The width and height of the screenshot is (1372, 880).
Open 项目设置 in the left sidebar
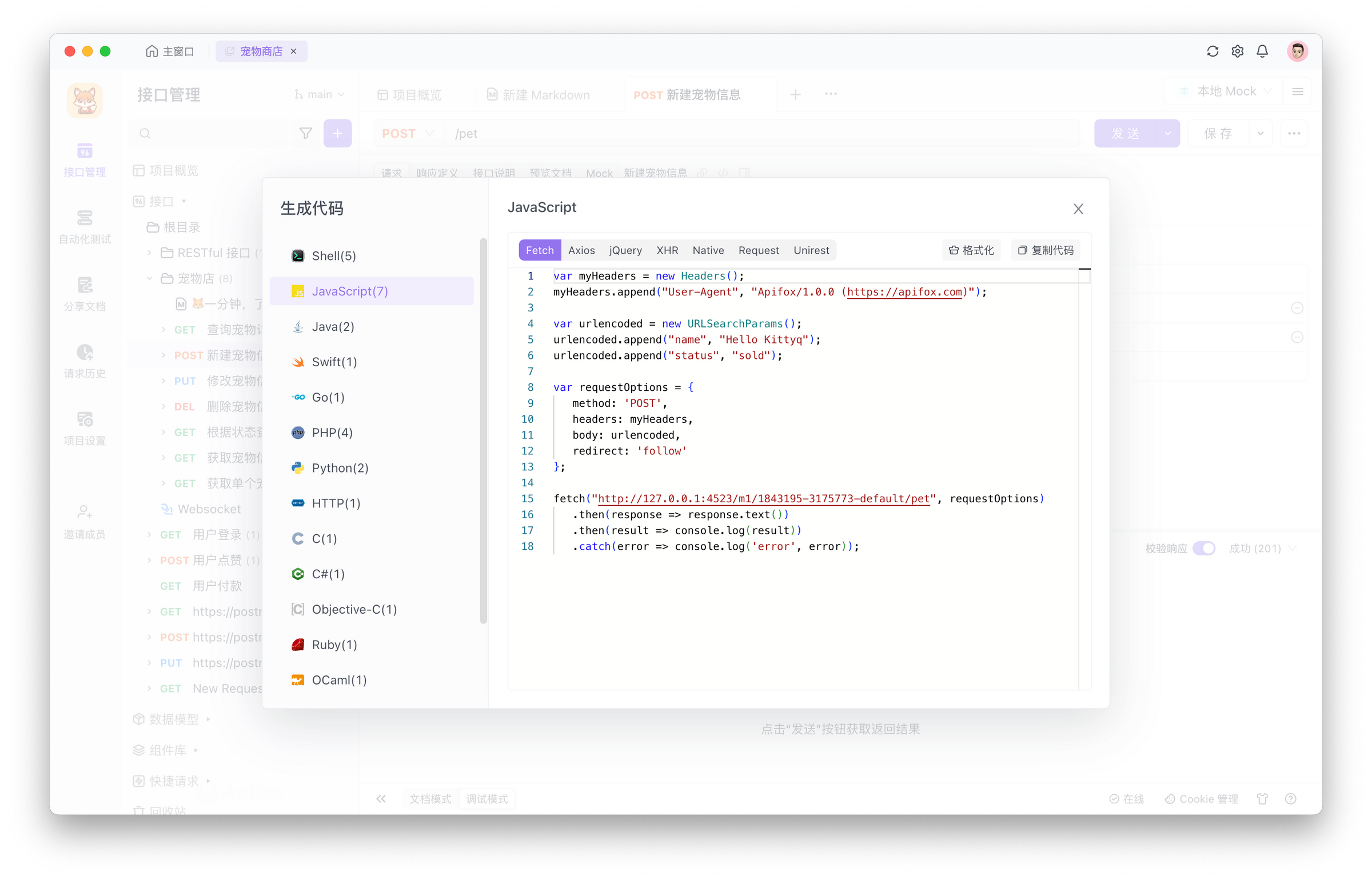[84, 427]
